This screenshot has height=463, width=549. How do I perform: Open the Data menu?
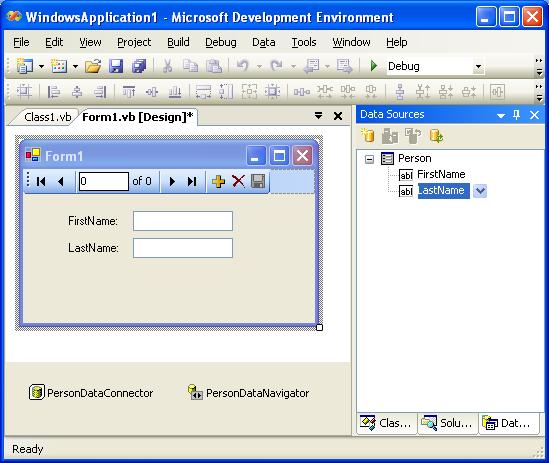point(264,42)
